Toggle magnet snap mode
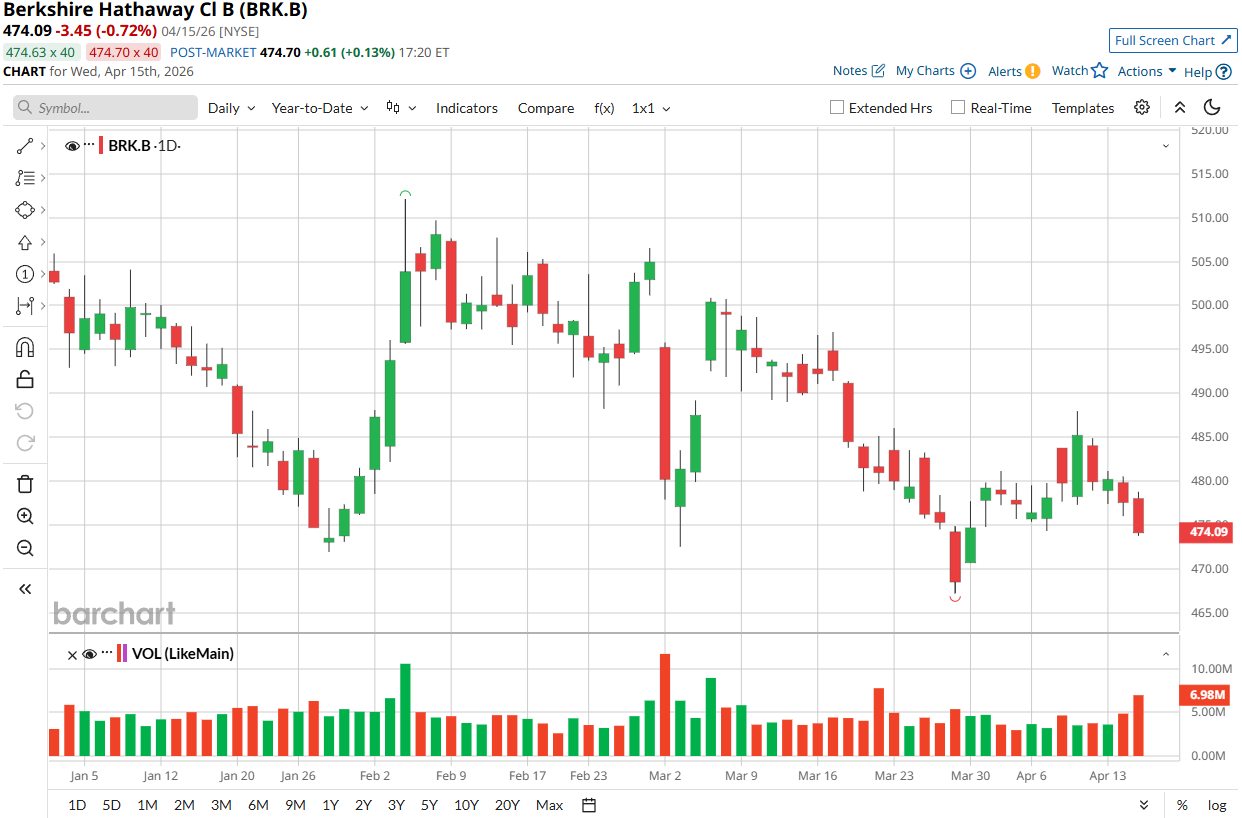Image resolution: width=1242 pixels, height=818 pixels. click(25, 347)
